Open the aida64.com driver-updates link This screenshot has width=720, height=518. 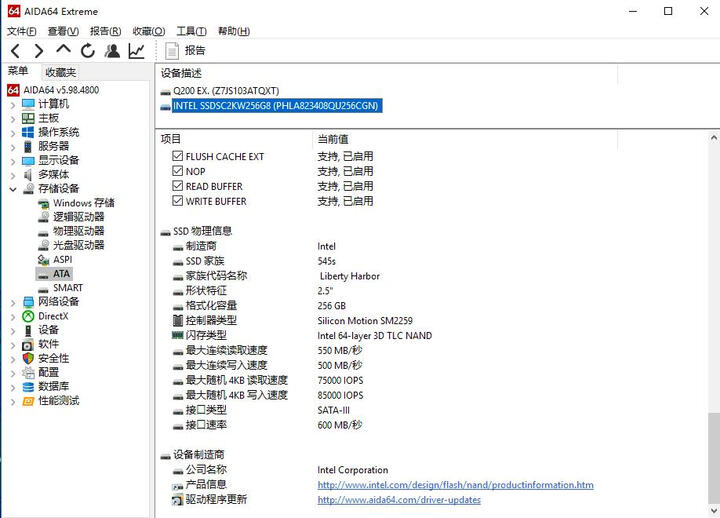(x=399, y=500)
